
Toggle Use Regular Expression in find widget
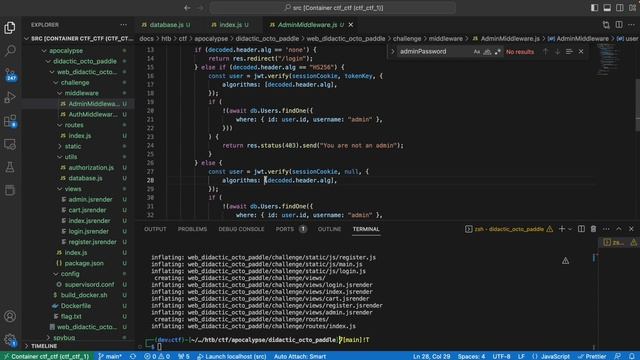[x=497, y=52]
